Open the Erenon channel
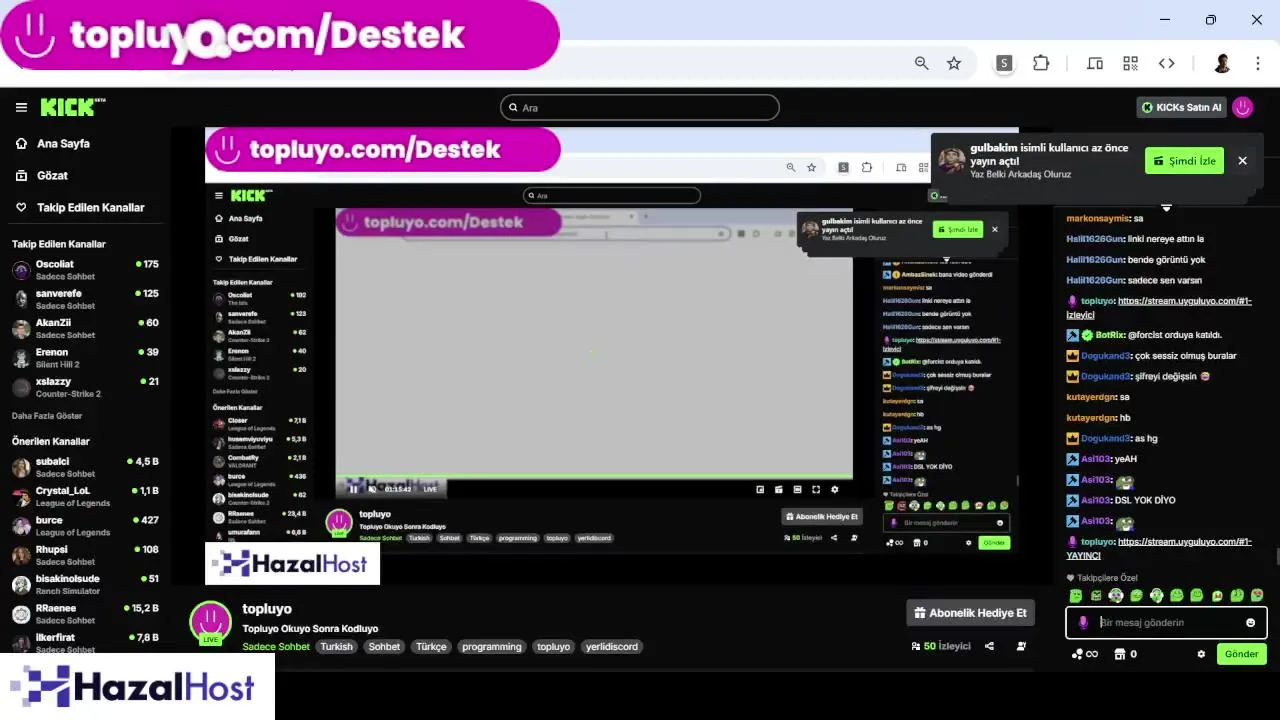The width and height of the screenshot is (1280, 720). pyautogui.click(x=85, y=358)
